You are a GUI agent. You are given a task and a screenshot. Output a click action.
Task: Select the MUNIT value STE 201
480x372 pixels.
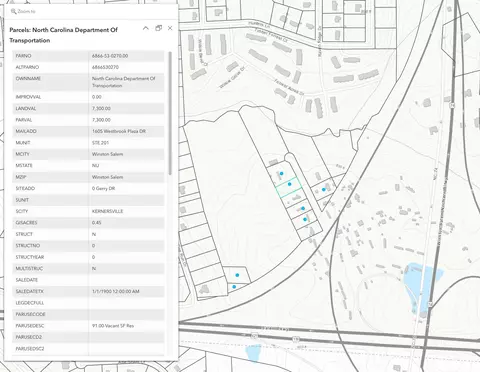[100, 143]
